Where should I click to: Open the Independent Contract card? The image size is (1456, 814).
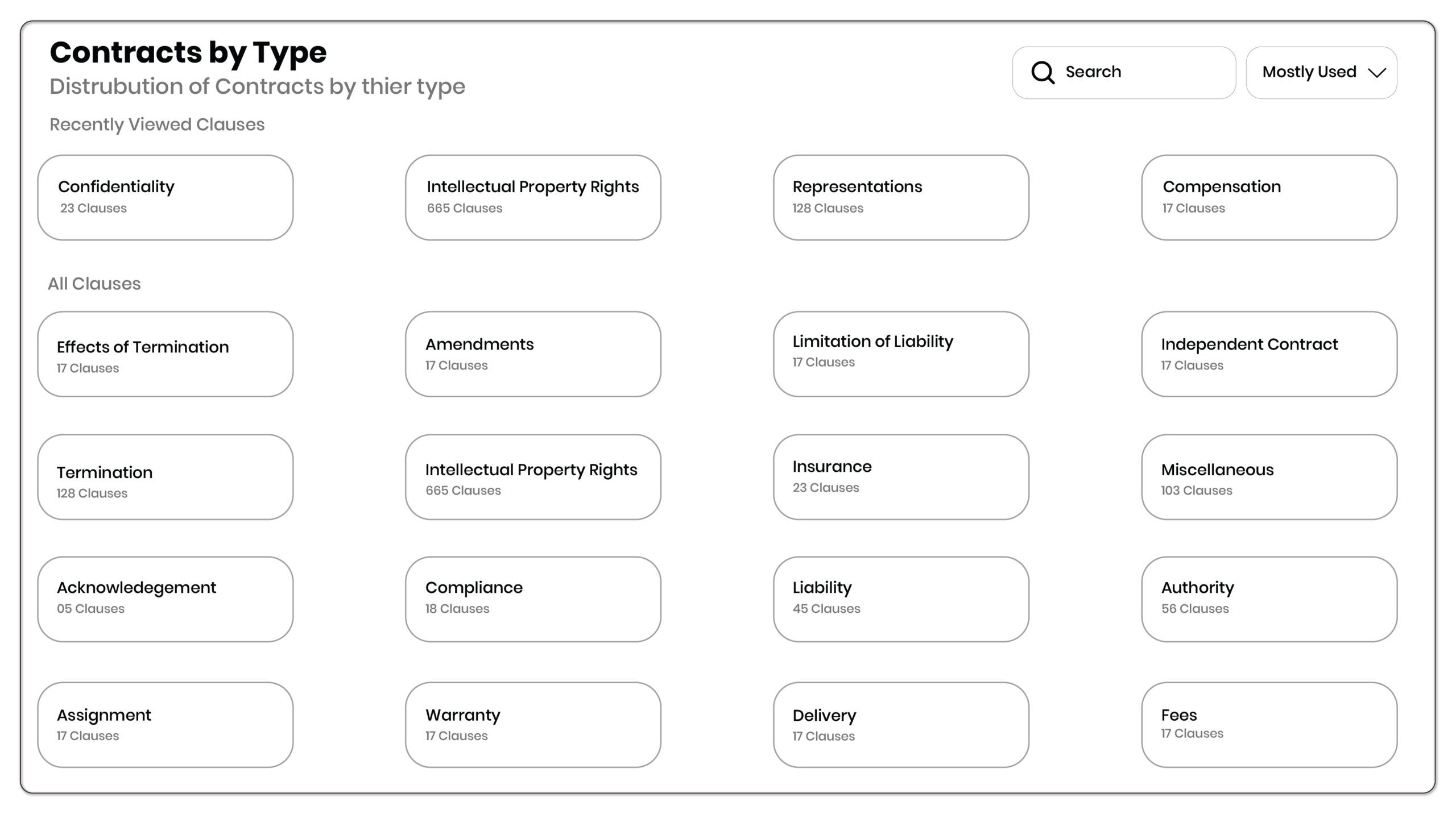(x=1269, y=354)
